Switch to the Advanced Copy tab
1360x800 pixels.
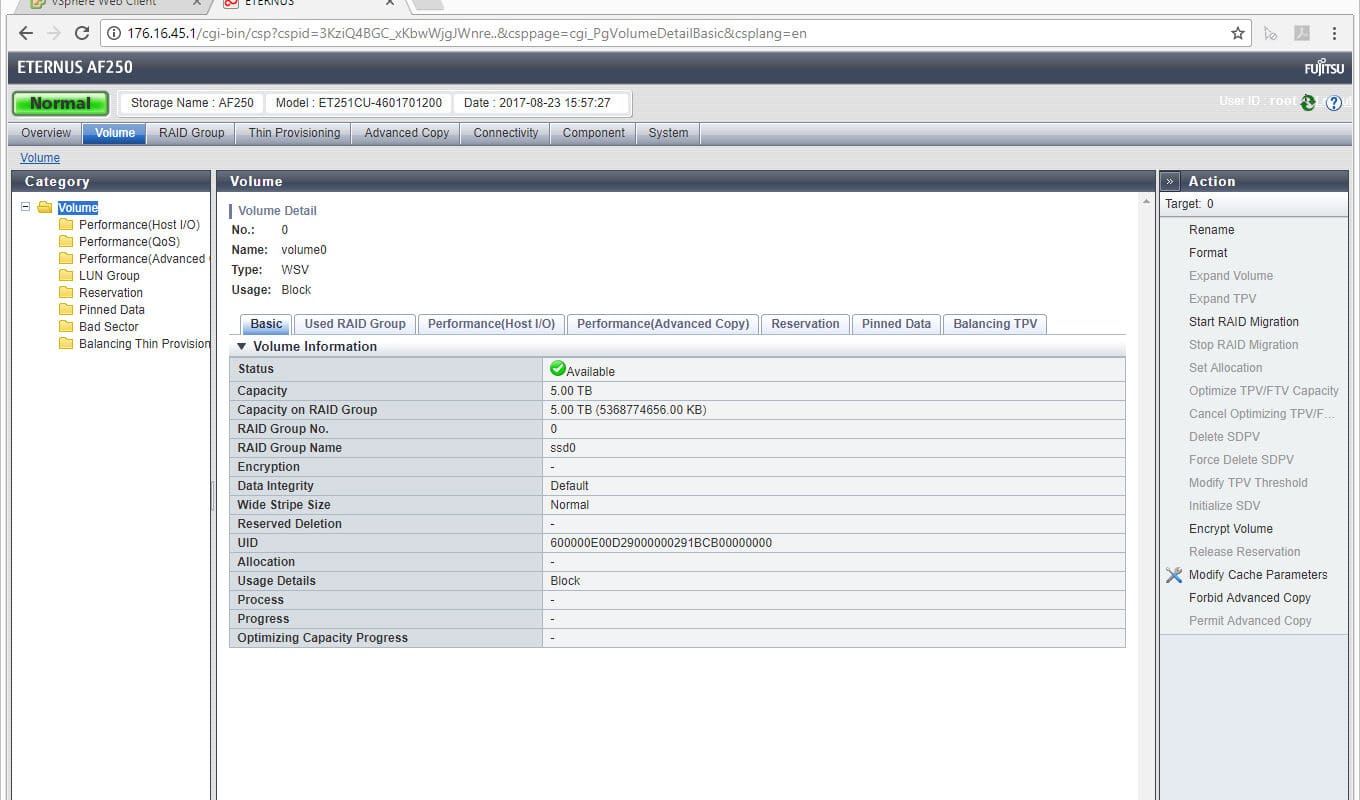tap(407, 133)
